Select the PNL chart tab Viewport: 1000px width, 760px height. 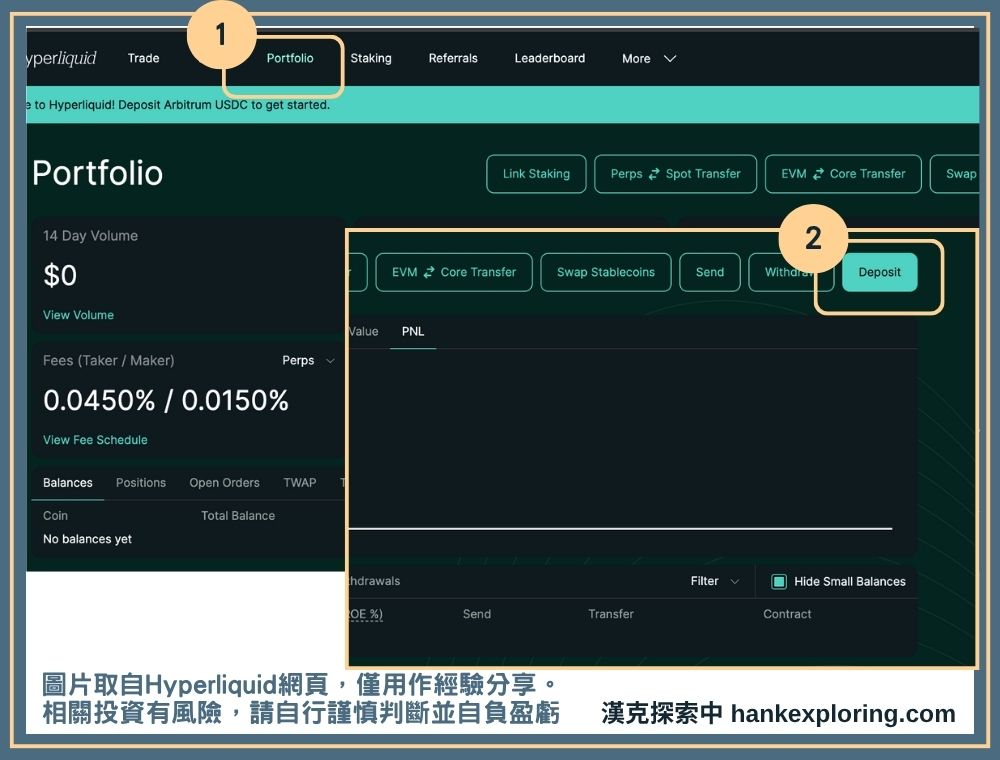click(x=412, y=332)
